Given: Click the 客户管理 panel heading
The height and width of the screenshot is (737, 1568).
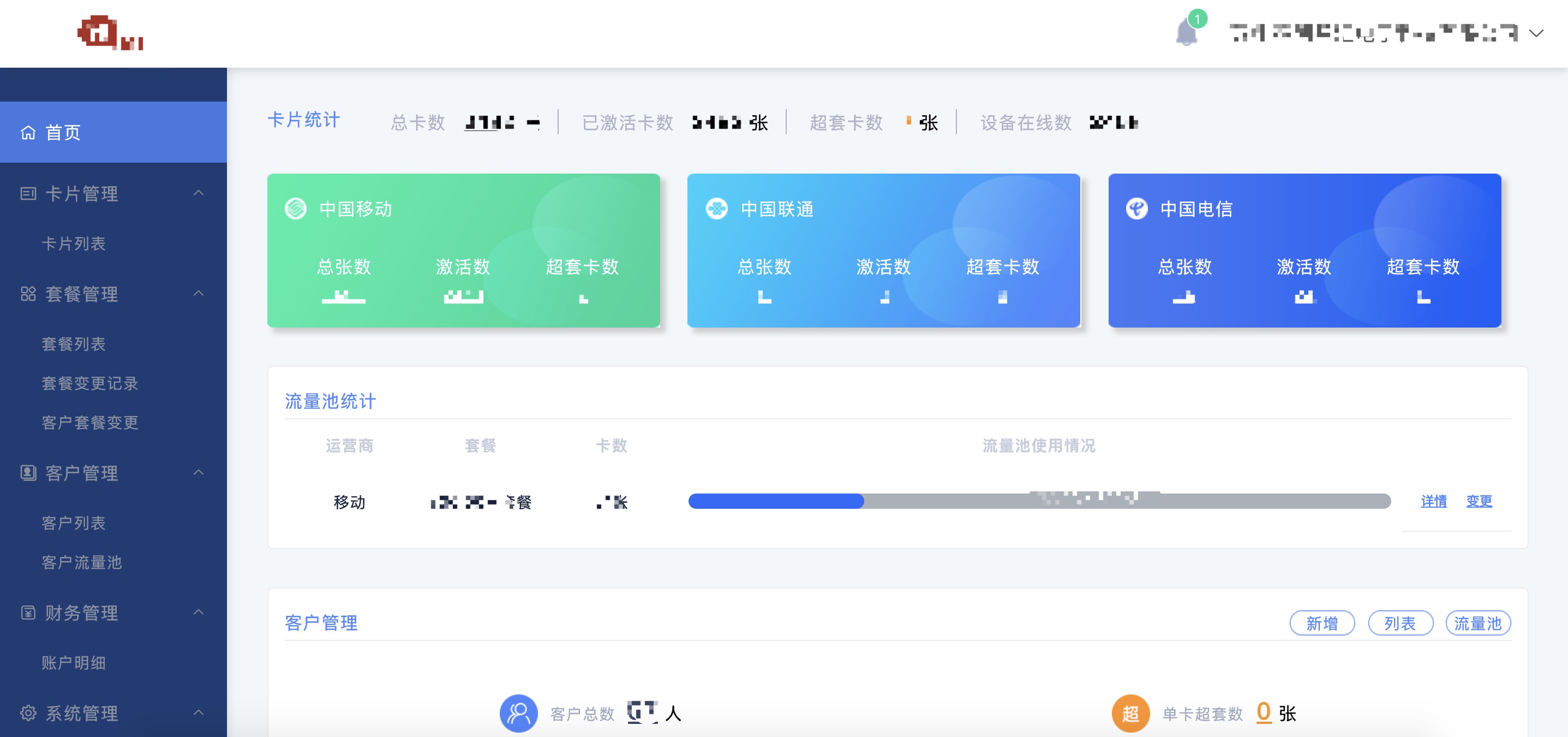Looking at the screenshot, I should point(321,623).
